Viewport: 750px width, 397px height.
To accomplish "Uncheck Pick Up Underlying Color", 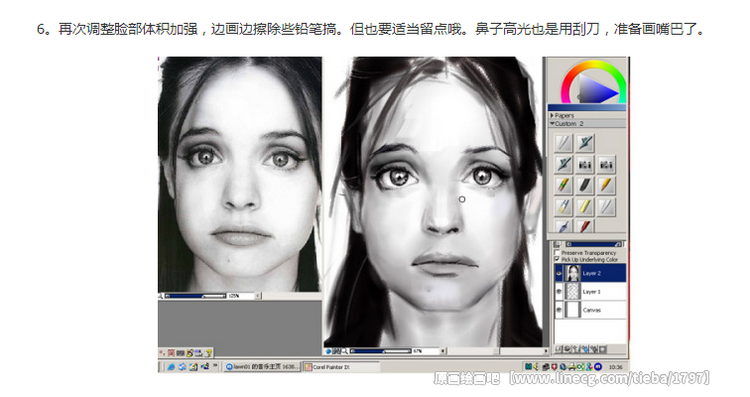I will [557, 259].
